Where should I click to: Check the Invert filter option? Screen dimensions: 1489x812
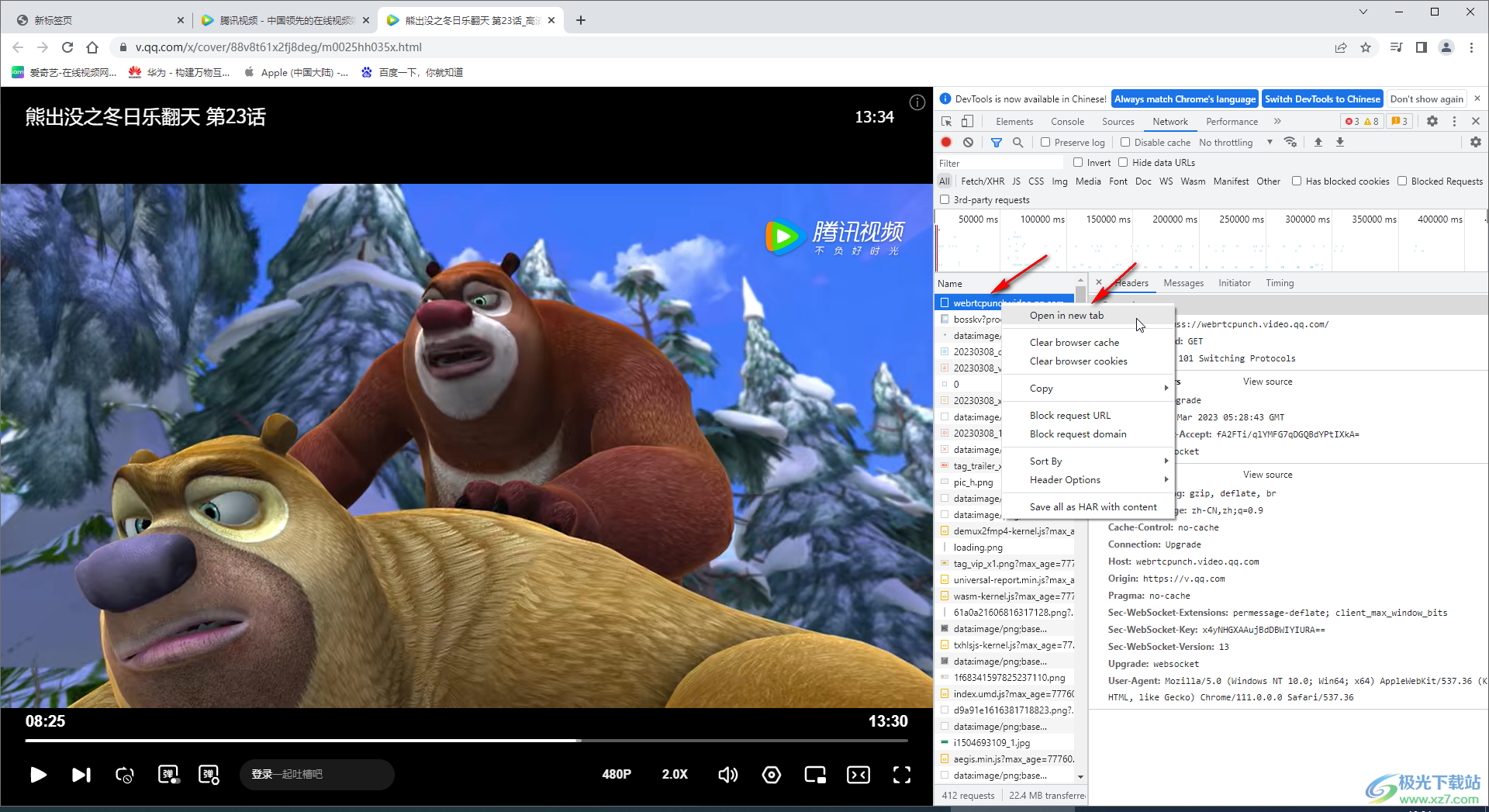coord(1078,162)
